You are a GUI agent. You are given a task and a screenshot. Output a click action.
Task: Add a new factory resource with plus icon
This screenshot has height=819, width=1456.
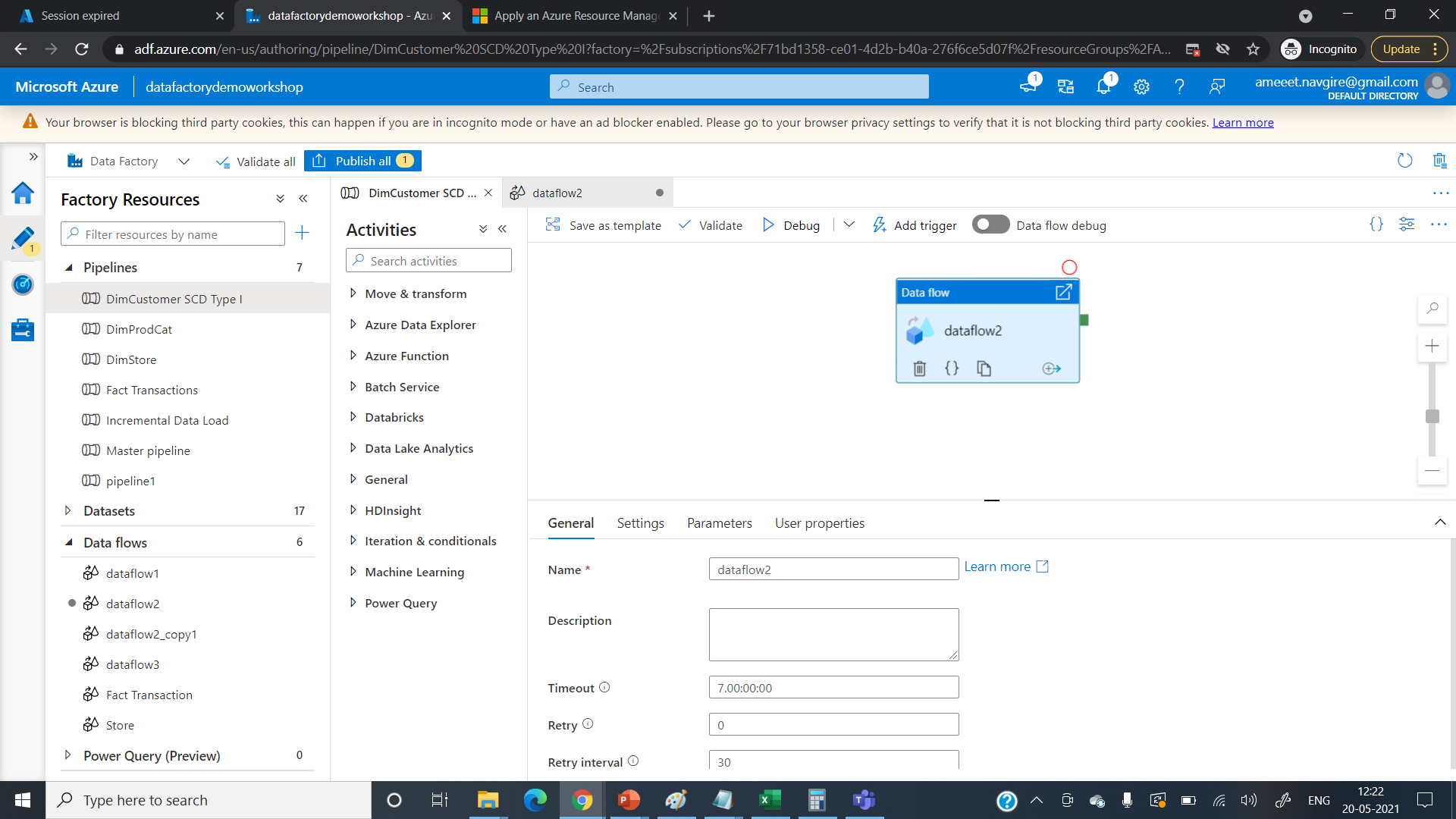tap(302, 233)
